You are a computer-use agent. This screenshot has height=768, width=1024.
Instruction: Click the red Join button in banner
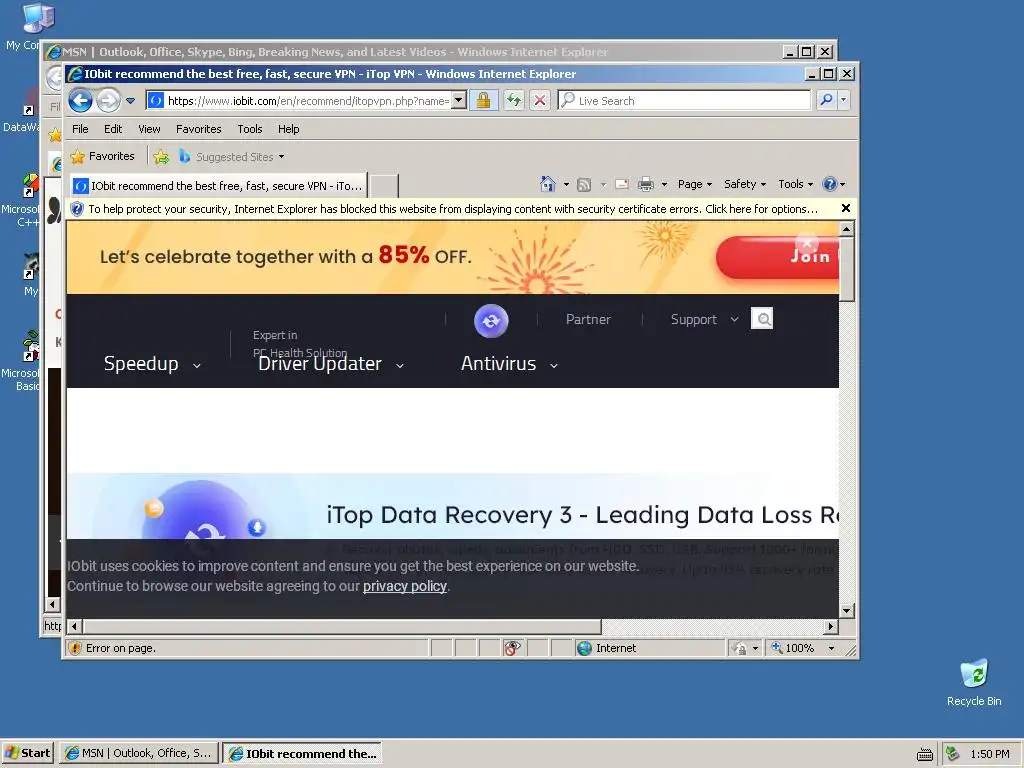point(777,257)
